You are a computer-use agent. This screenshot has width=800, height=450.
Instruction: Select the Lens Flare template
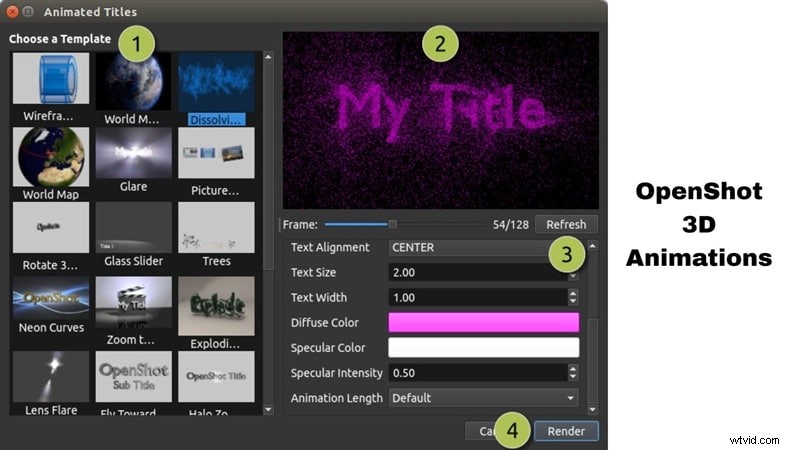click(x=50, y=377)
